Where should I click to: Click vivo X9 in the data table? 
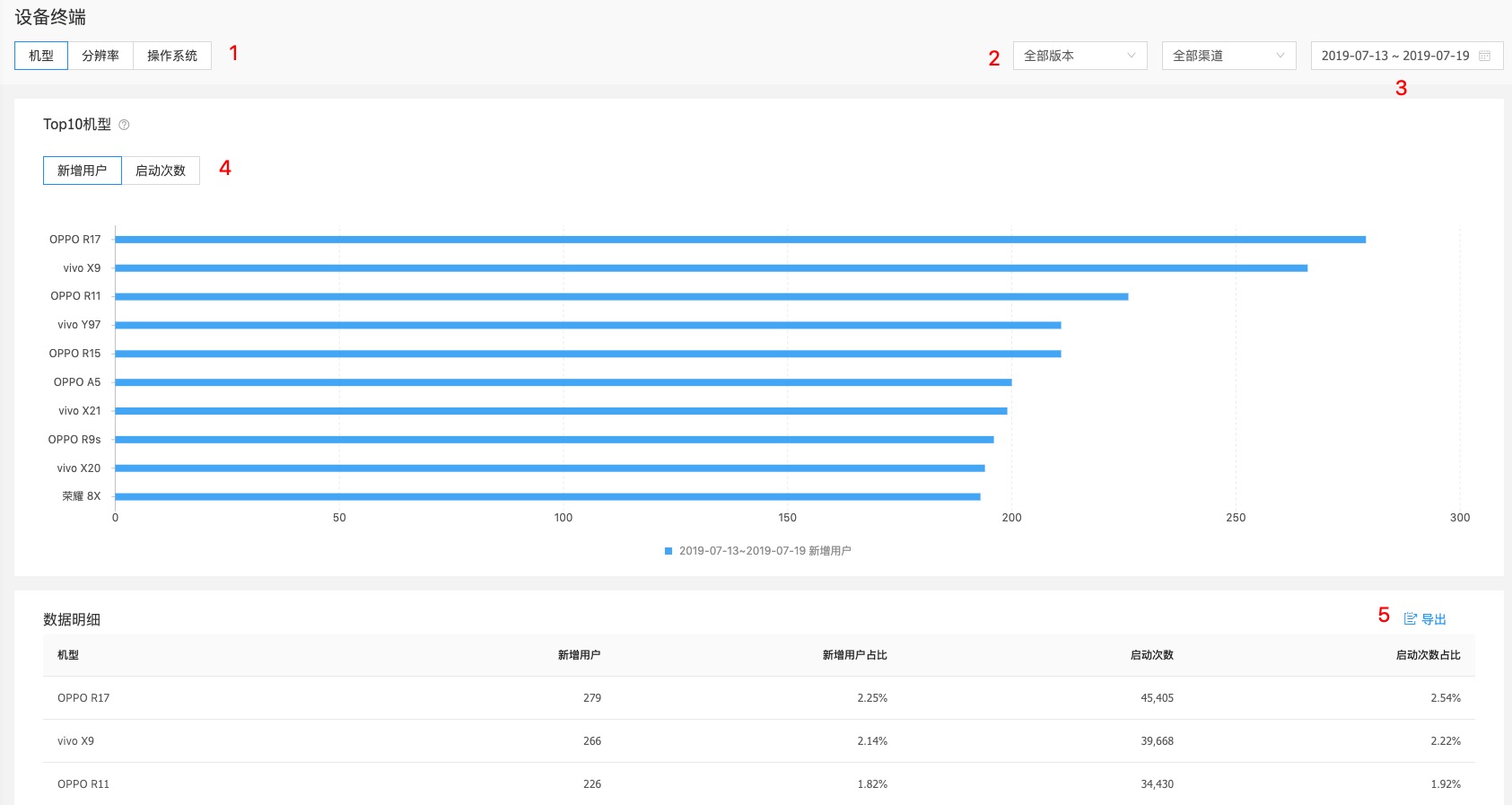75,741
